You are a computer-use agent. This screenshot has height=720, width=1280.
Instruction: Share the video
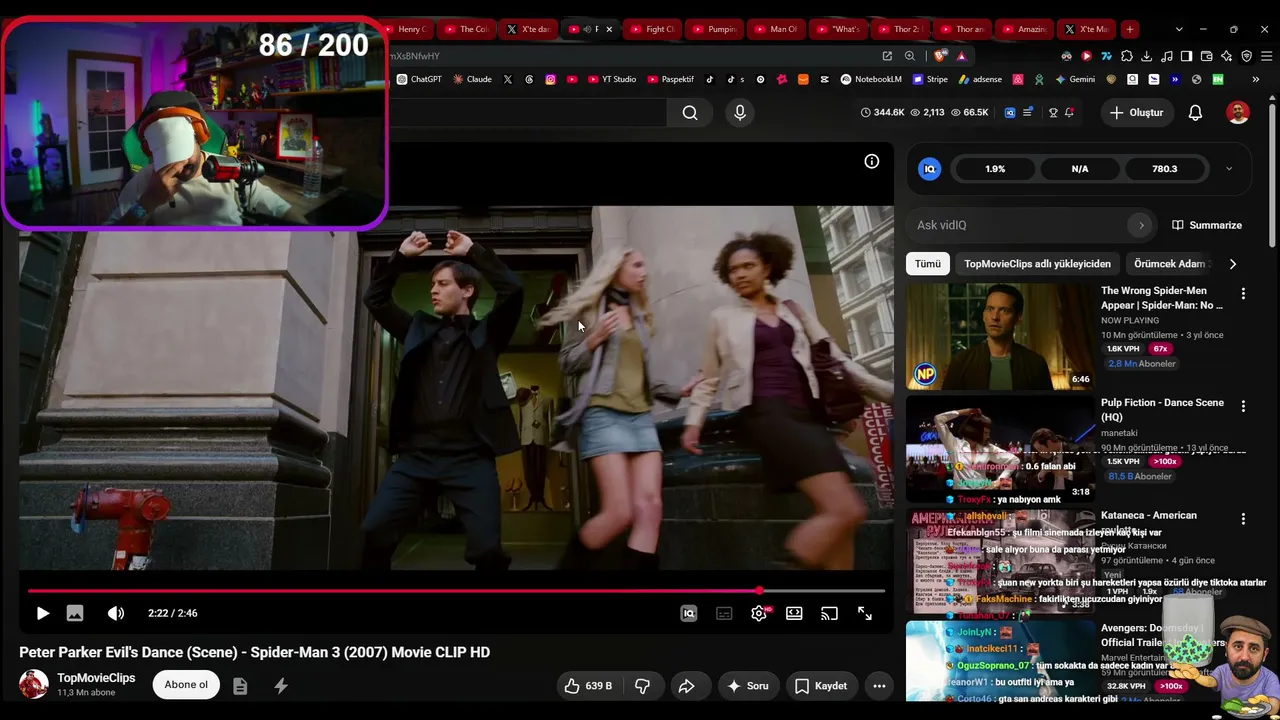(687, 686)
